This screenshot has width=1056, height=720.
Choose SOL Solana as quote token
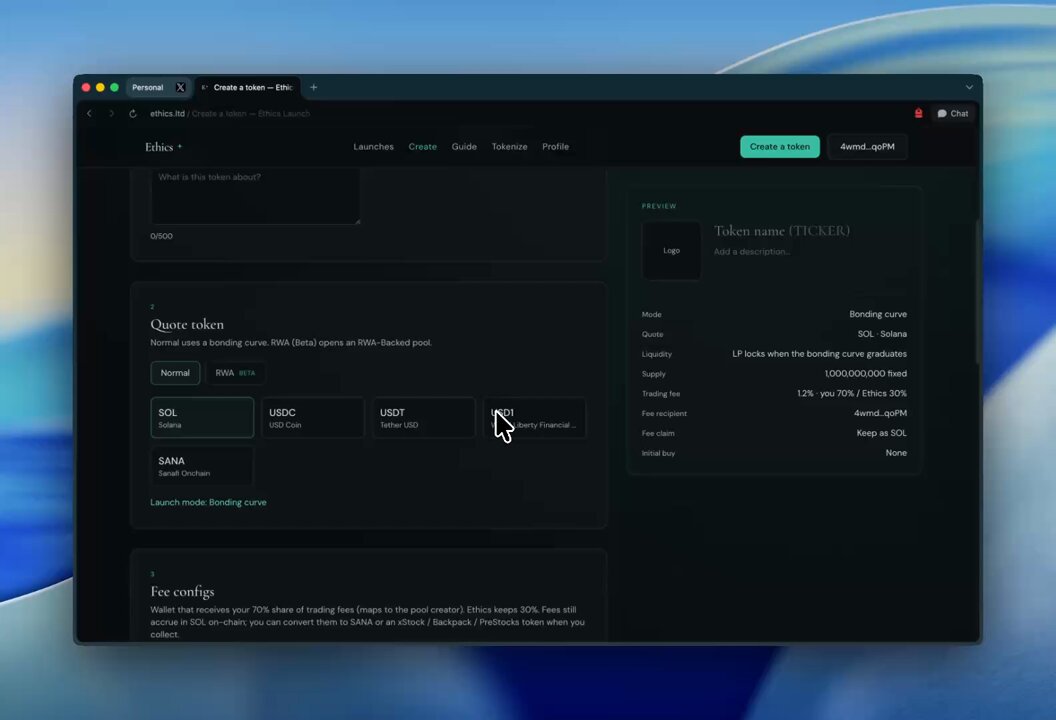click(x=202, y=418)
